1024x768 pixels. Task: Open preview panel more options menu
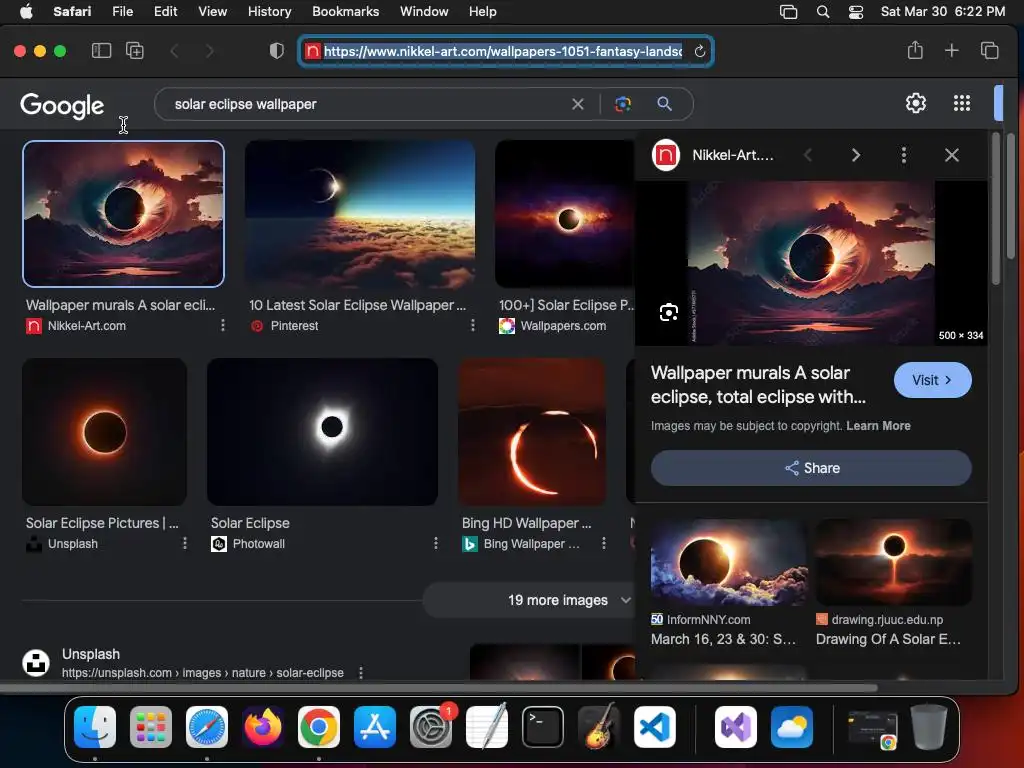click(x=904, y=155)
